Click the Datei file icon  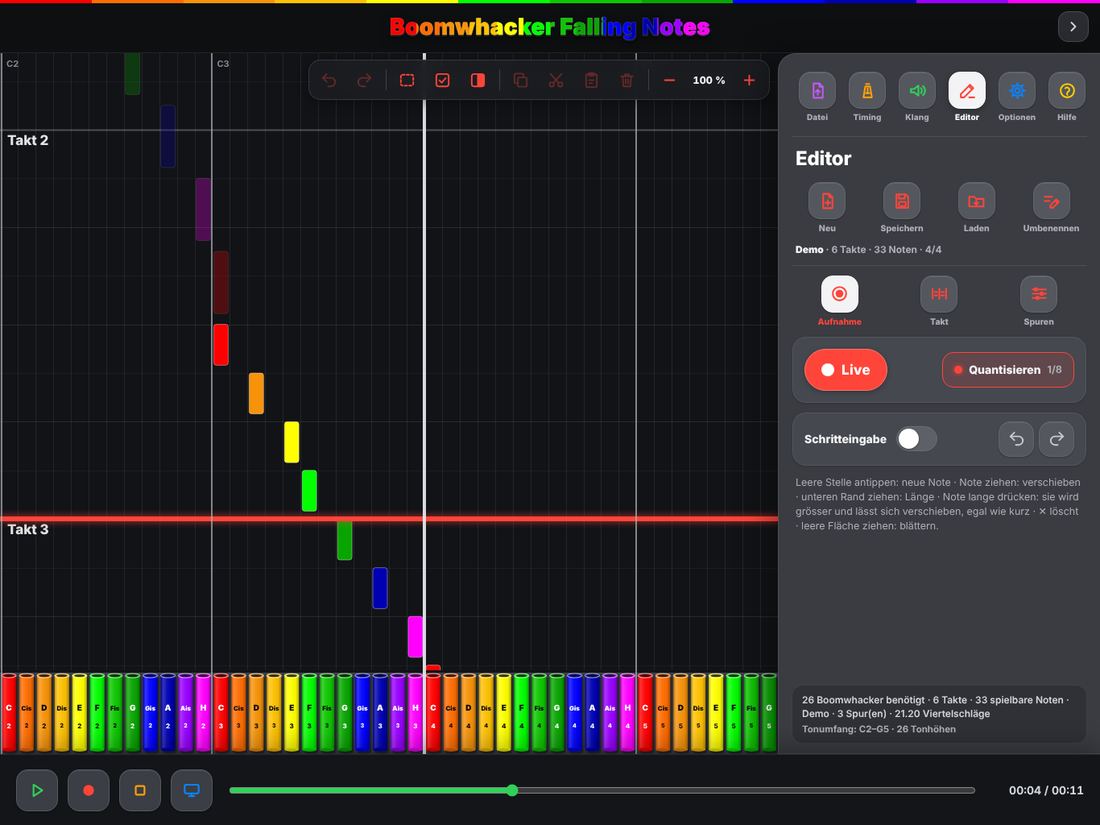point(817,90)
